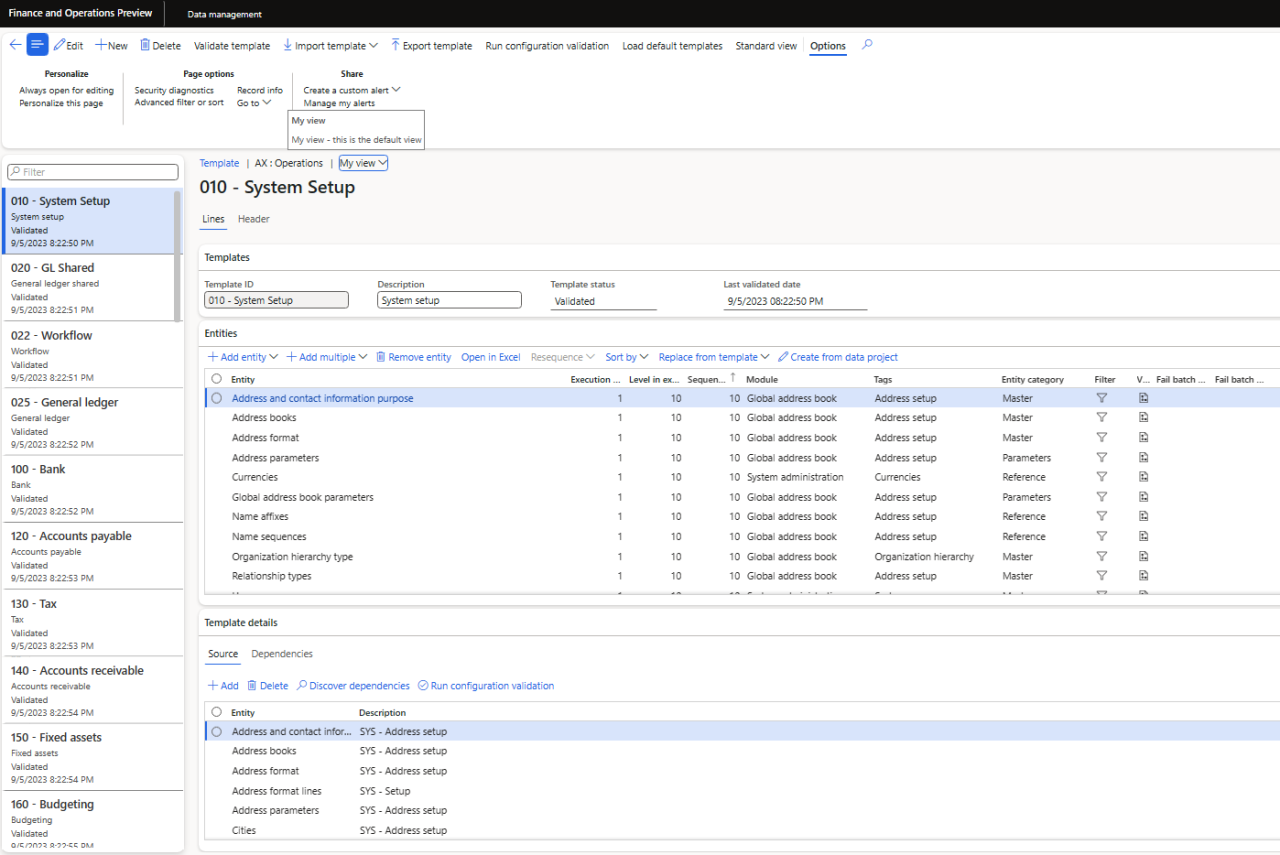Click Discover dependencies button
This screenshot has width=1280, height=855.
[x=353, y=686]
